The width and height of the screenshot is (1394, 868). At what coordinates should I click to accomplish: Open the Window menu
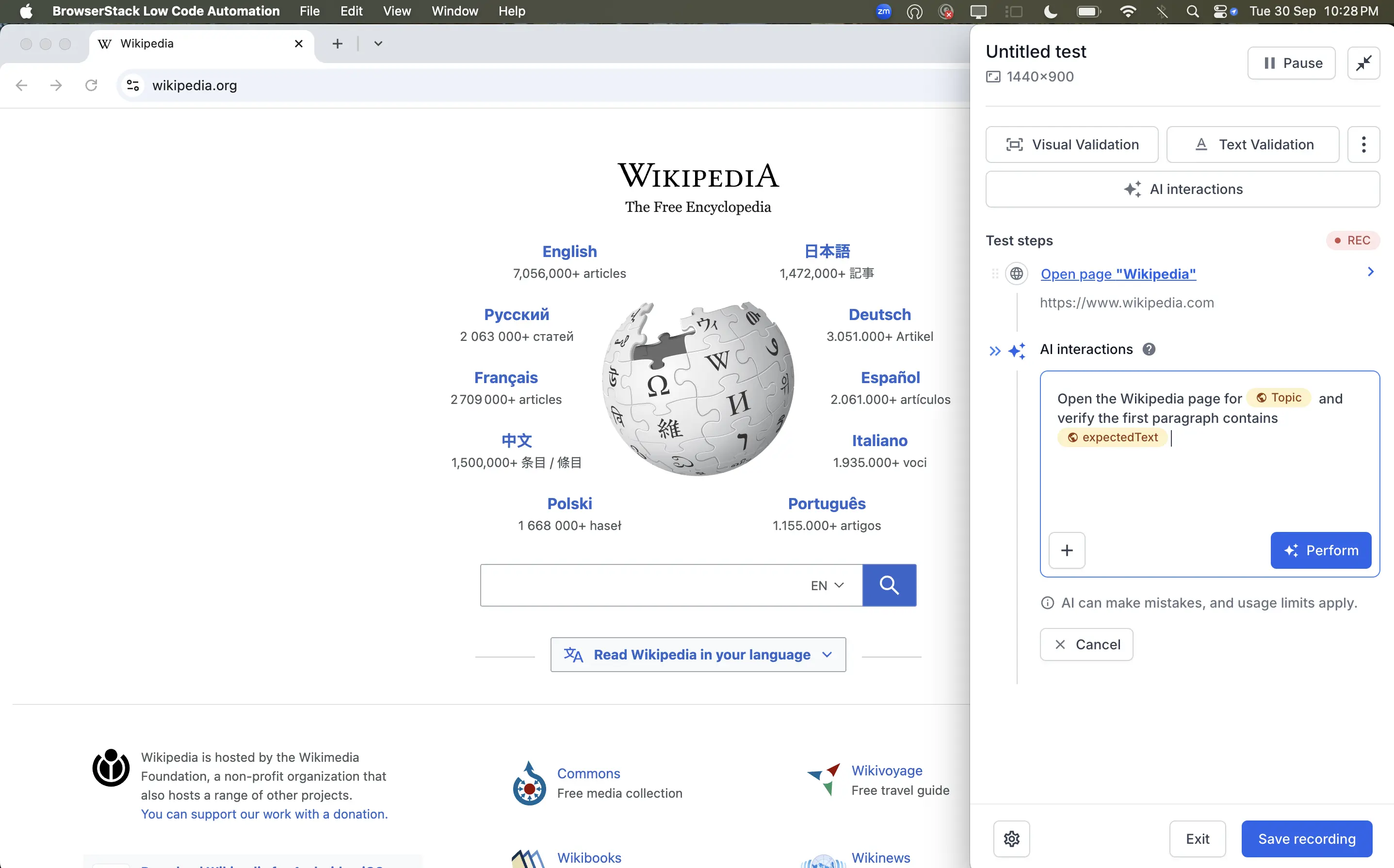click(x=454, y=12)
